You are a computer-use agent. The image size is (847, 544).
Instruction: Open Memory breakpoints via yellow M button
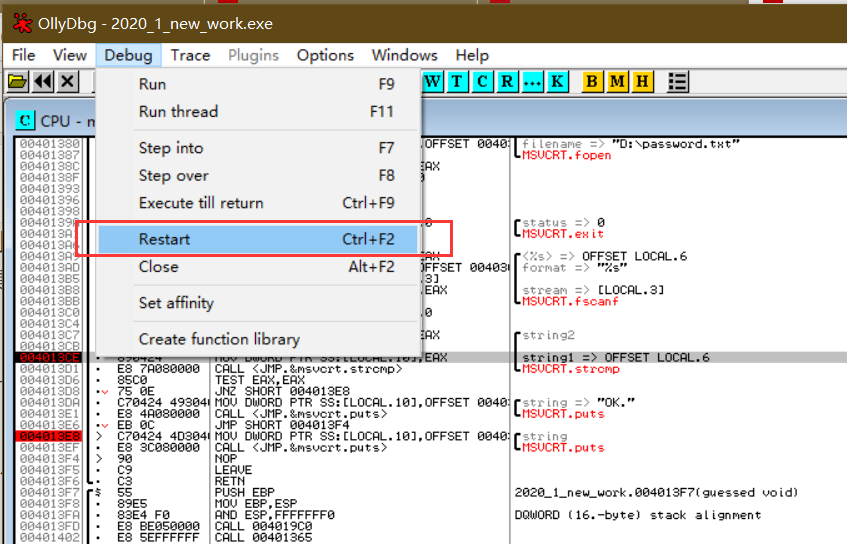tap(617, 82)
